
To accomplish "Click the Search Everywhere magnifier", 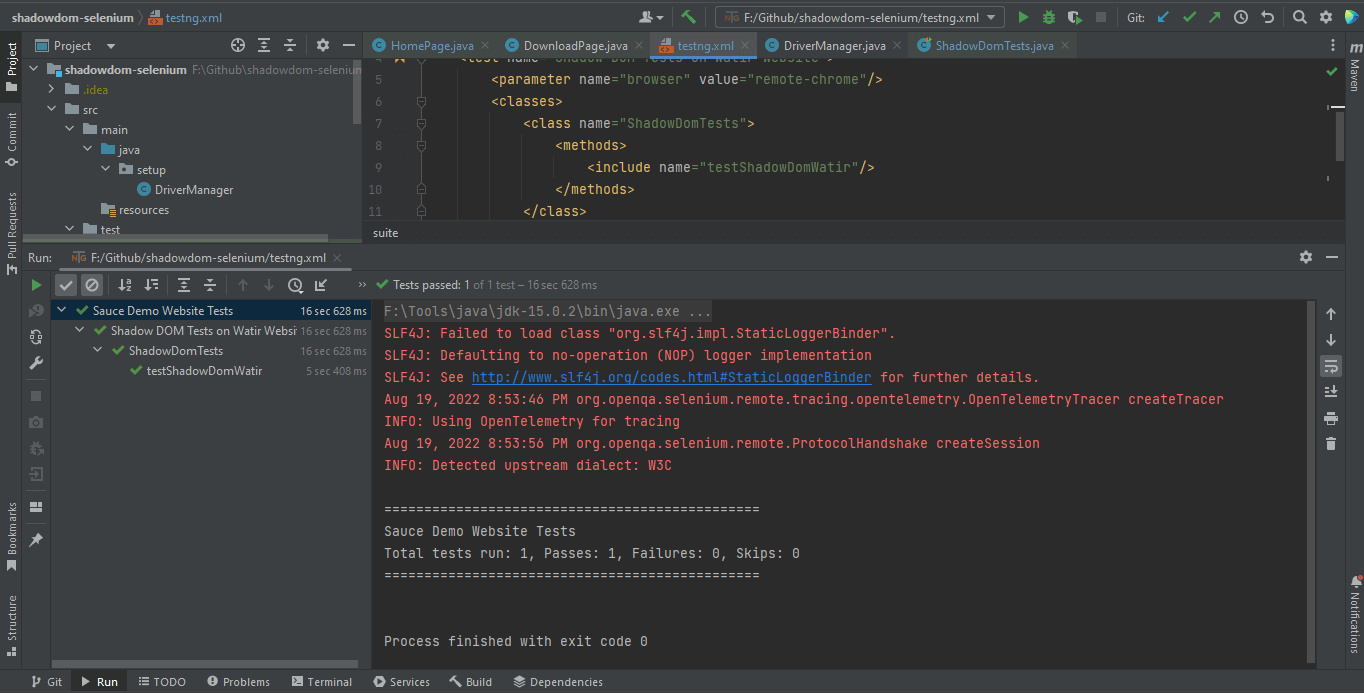I will [x=1299, y=17].
